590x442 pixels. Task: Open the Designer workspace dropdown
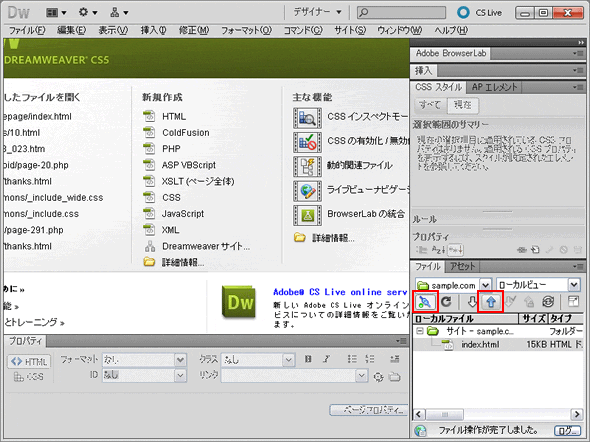(x=318, y=12)
